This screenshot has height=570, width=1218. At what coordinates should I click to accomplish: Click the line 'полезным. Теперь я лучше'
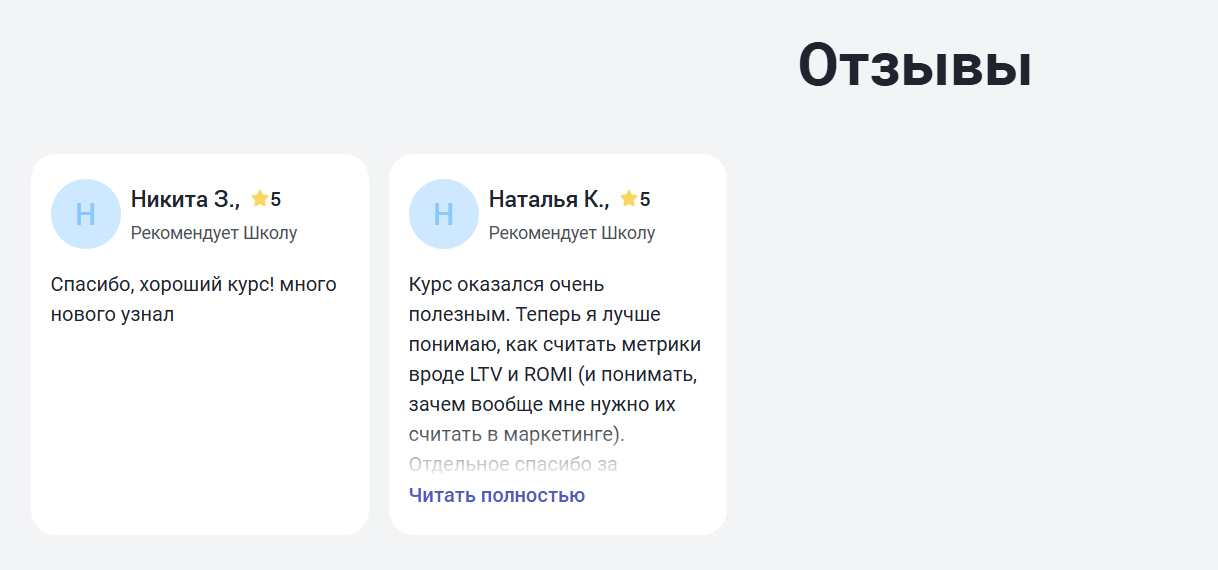(532, 315)
